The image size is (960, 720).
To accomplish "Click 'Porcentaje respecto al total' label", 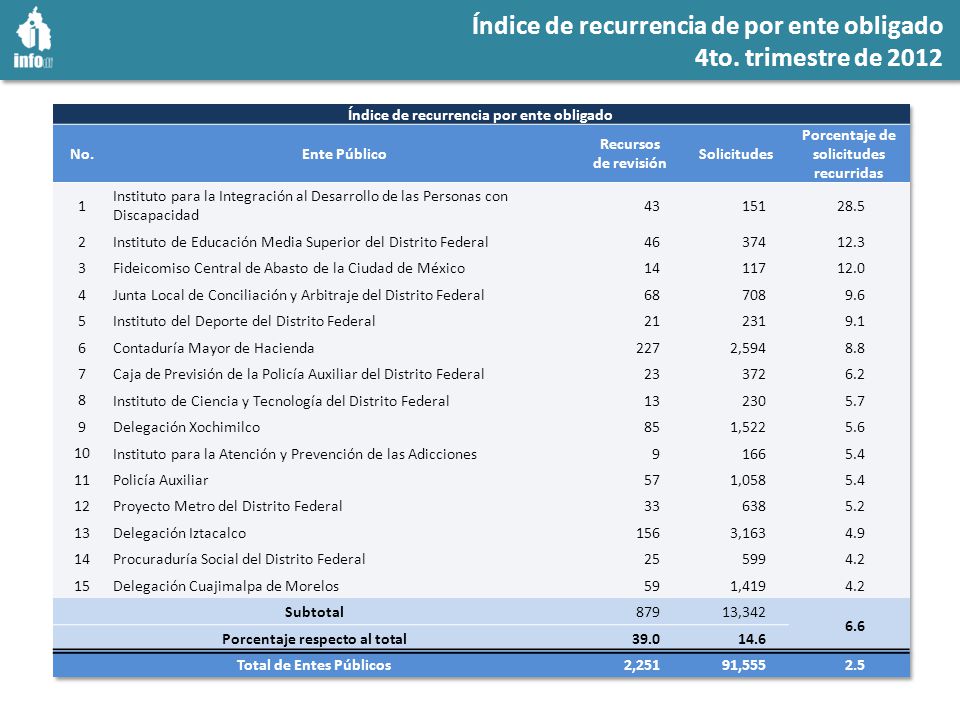I will coord(314,639).
